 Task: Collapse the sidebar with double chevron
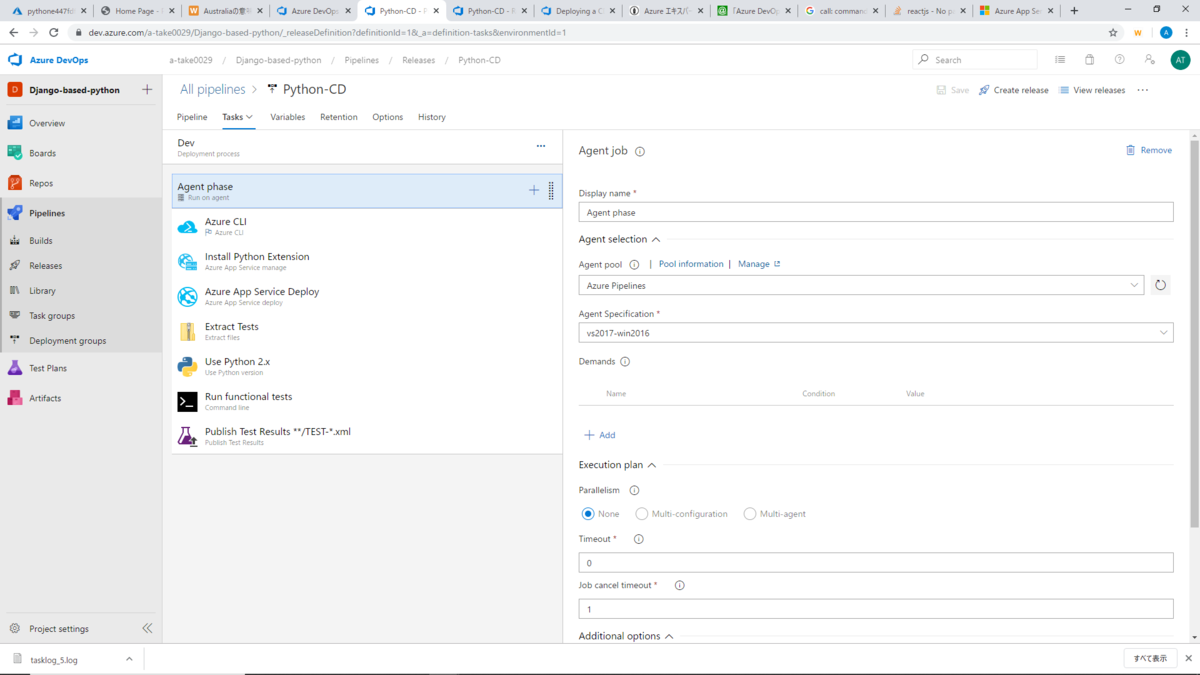coord(147,629)
